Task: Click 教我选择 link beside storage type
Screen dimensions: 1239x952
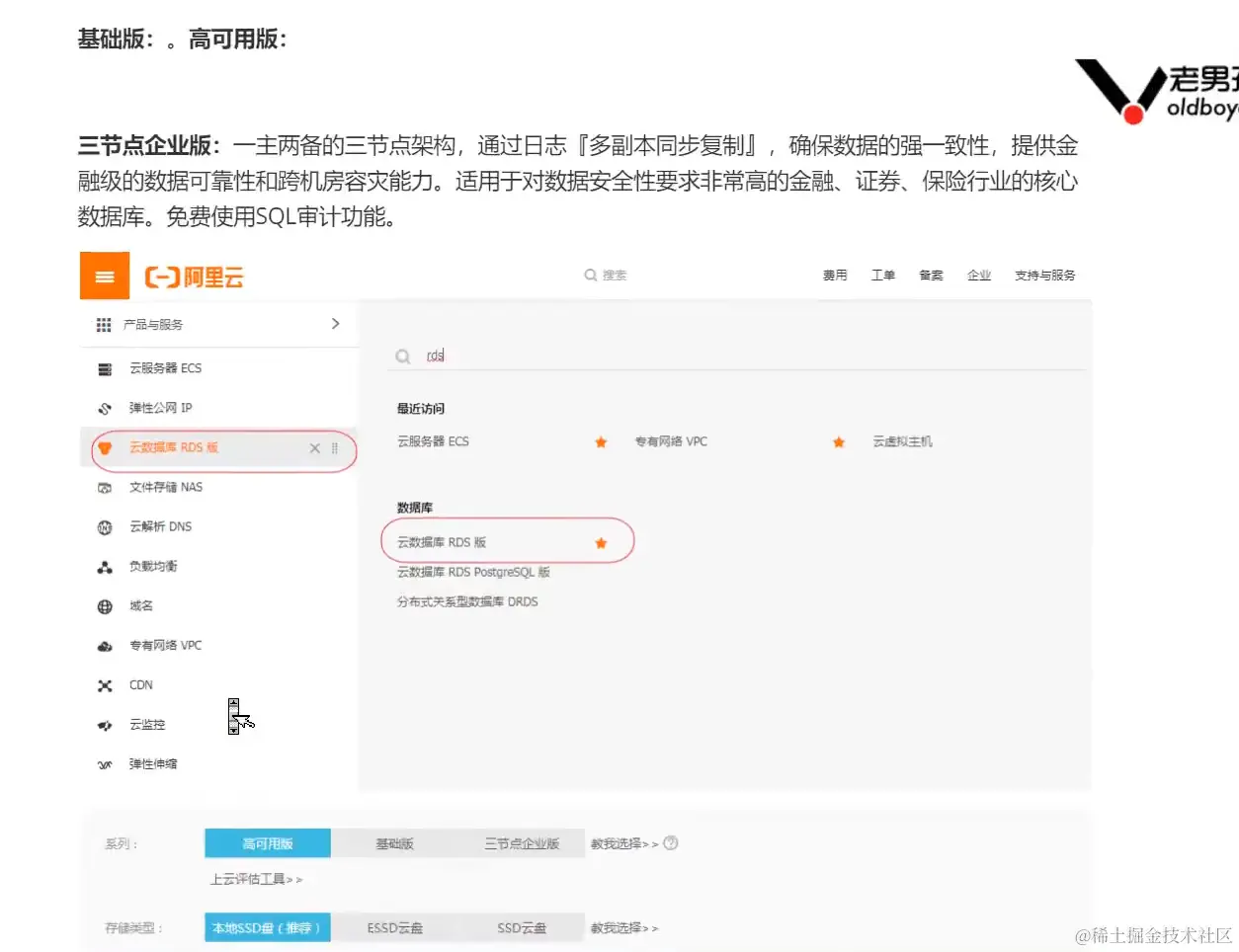Action: pyautogui.click(x=624, y=928)
